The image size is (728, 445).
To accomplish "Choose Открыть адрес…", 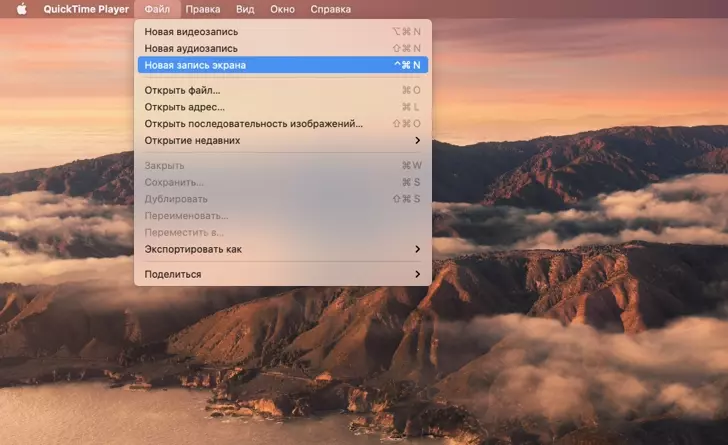I will coord(283,107).
